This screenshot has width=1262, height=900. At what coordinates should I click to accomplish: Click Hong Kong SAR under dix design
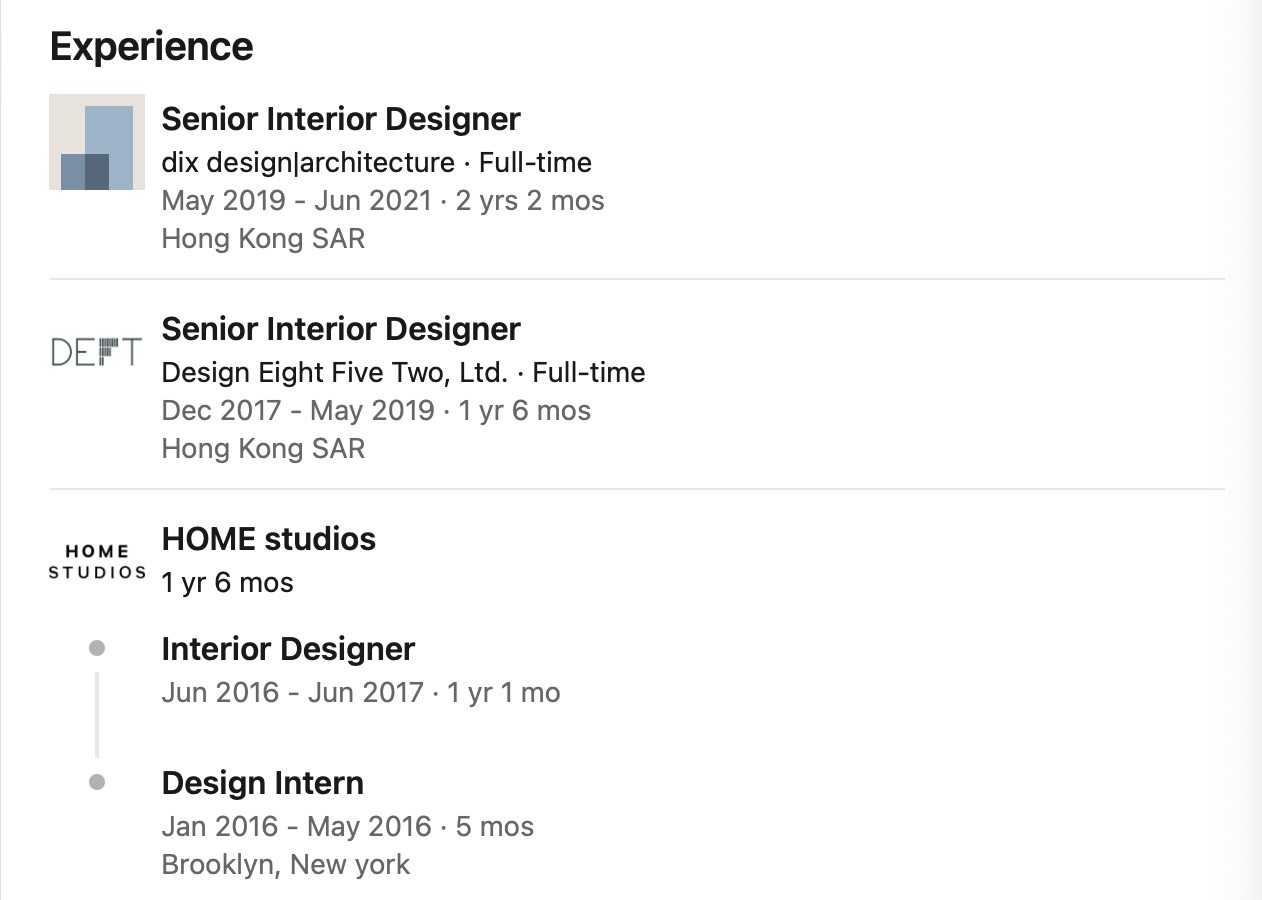click(x=264, y=238)
